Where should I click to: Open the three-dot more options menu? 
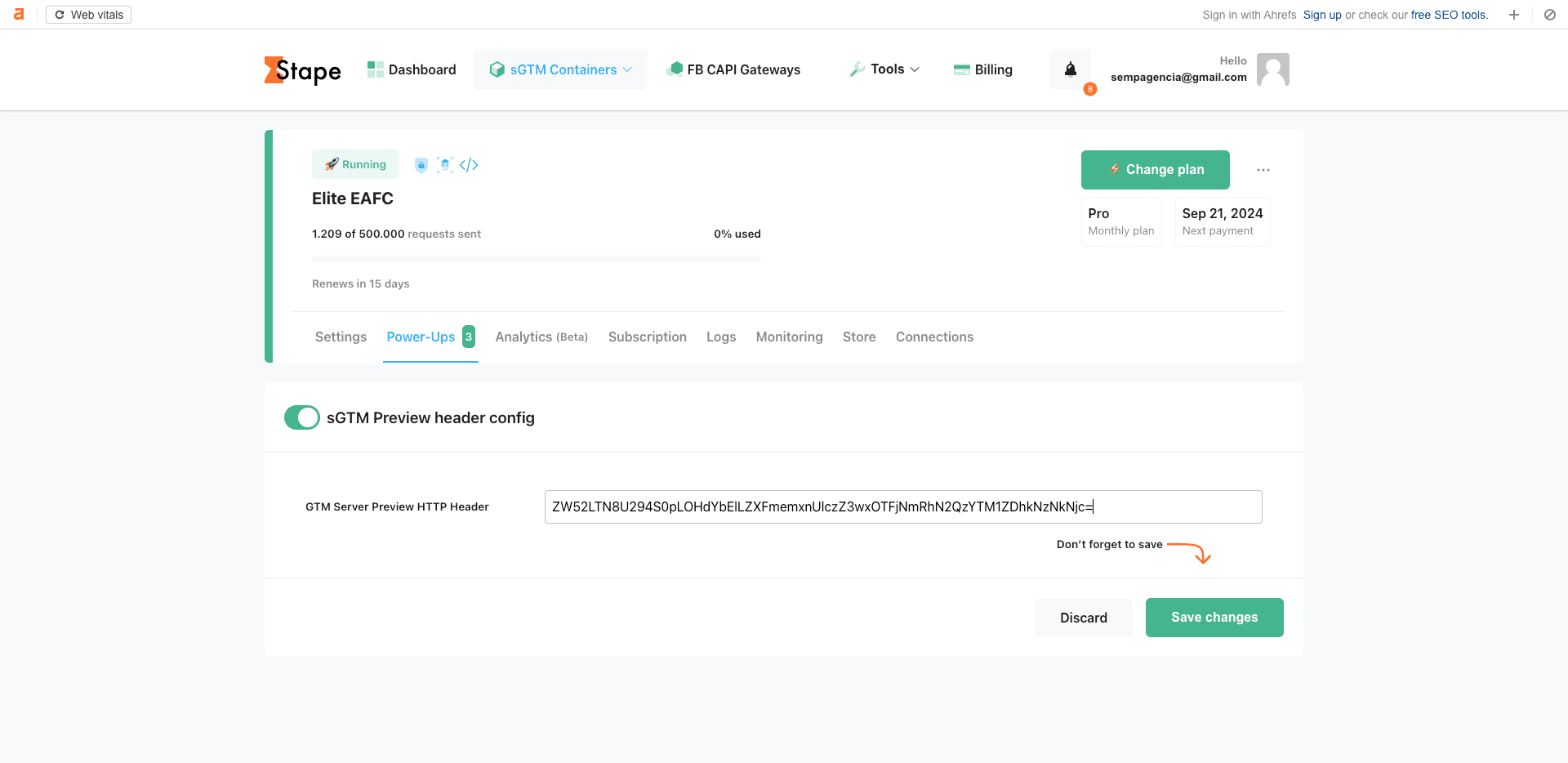coord(1263,170)
